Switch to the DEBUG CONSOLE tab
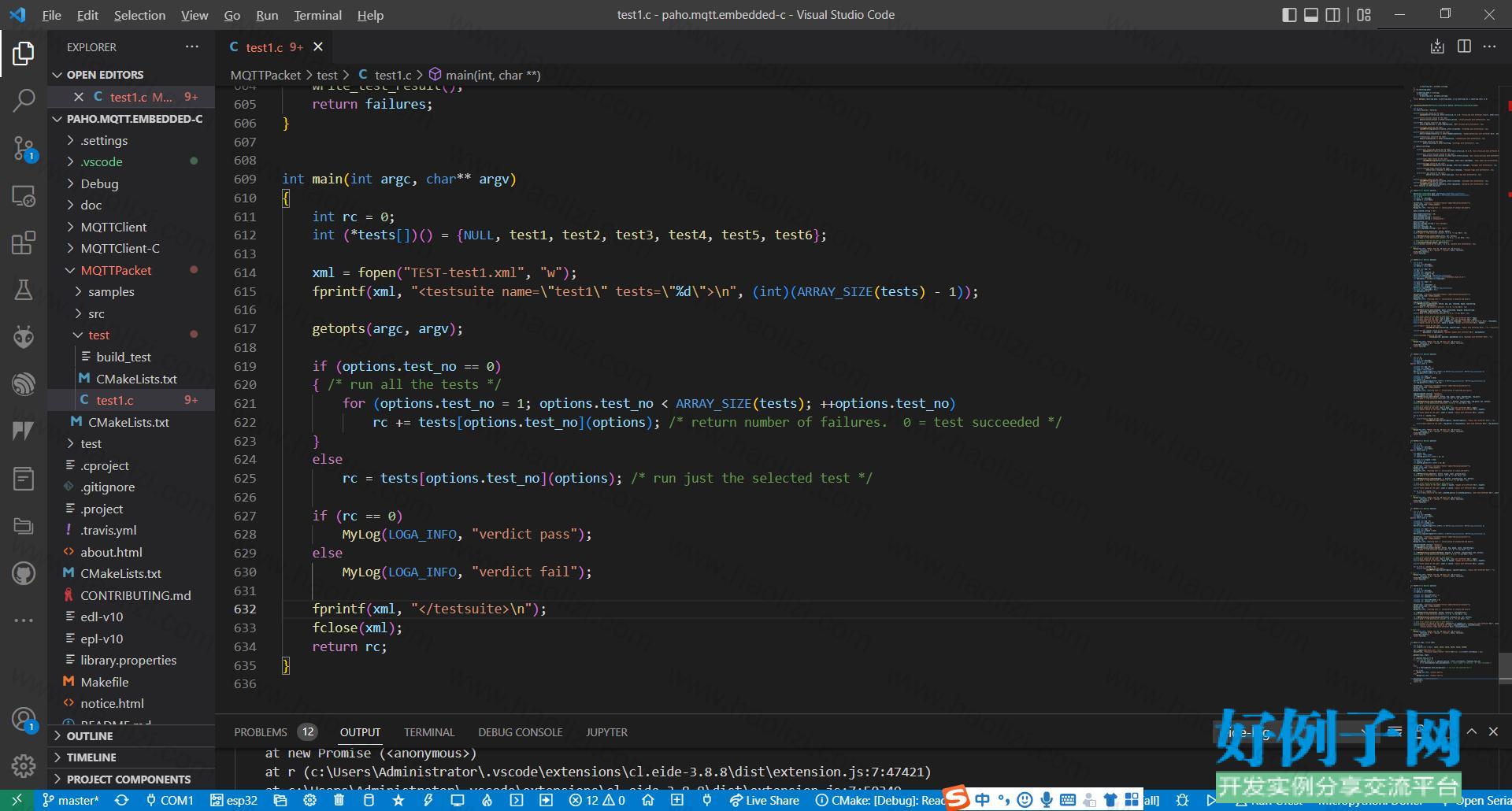The width and height of the screenshot is (1512, 811). coord(521,732)
